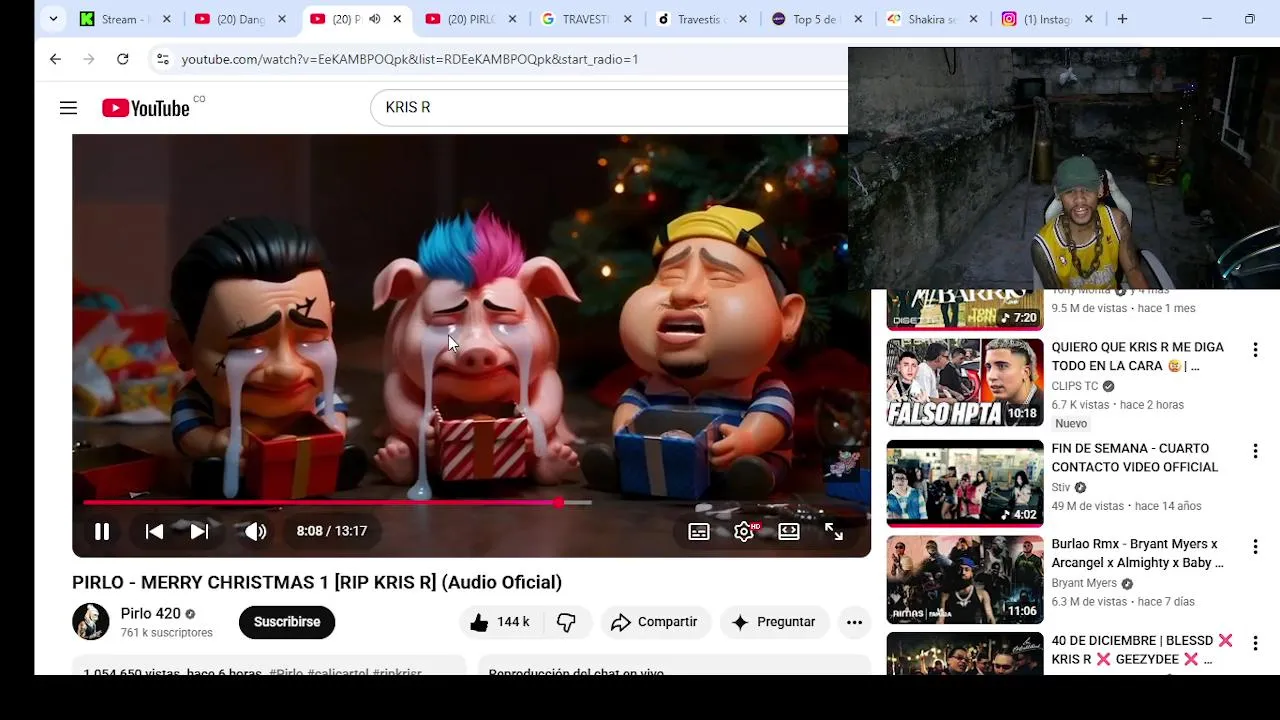Subscribe with the Suscribirse button
1280x720 pixels.
coord(287,622)
